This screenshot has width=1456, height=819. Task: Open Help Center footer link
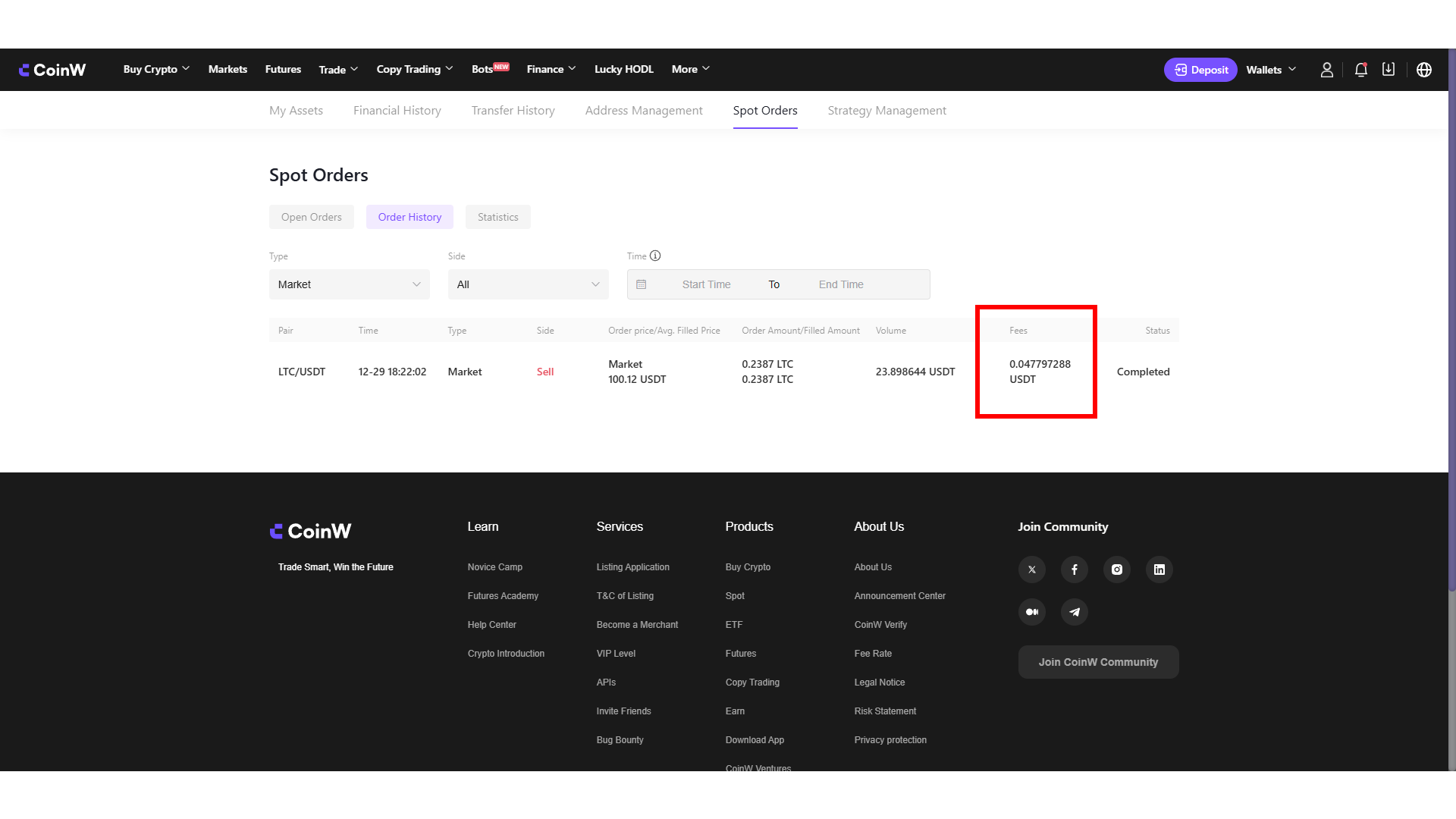[492, 625]
